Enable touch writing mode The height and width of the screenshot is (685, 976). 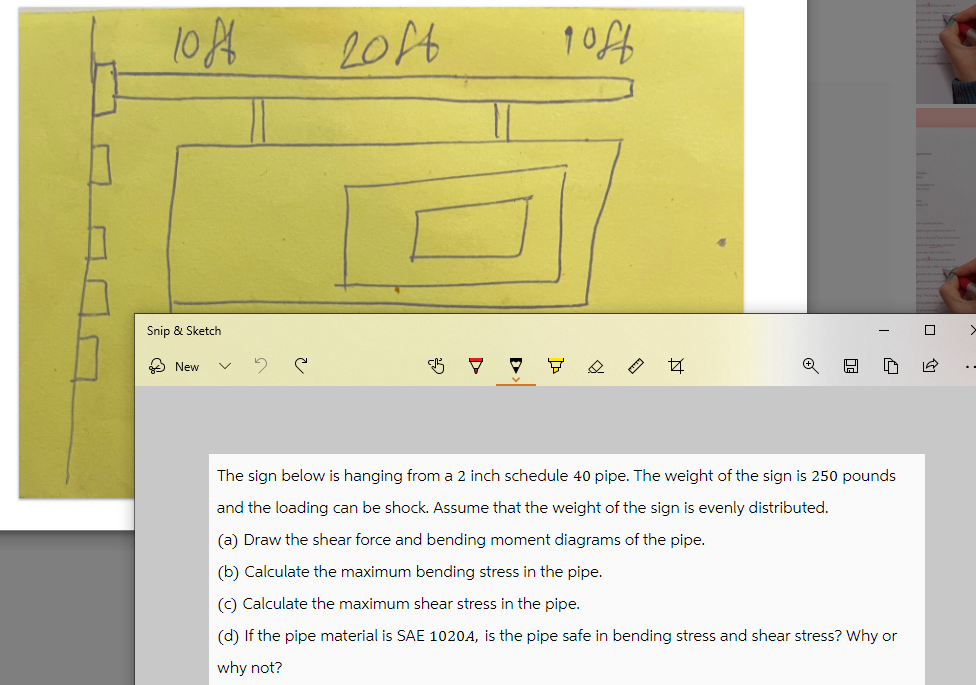(x=437, y=366)
